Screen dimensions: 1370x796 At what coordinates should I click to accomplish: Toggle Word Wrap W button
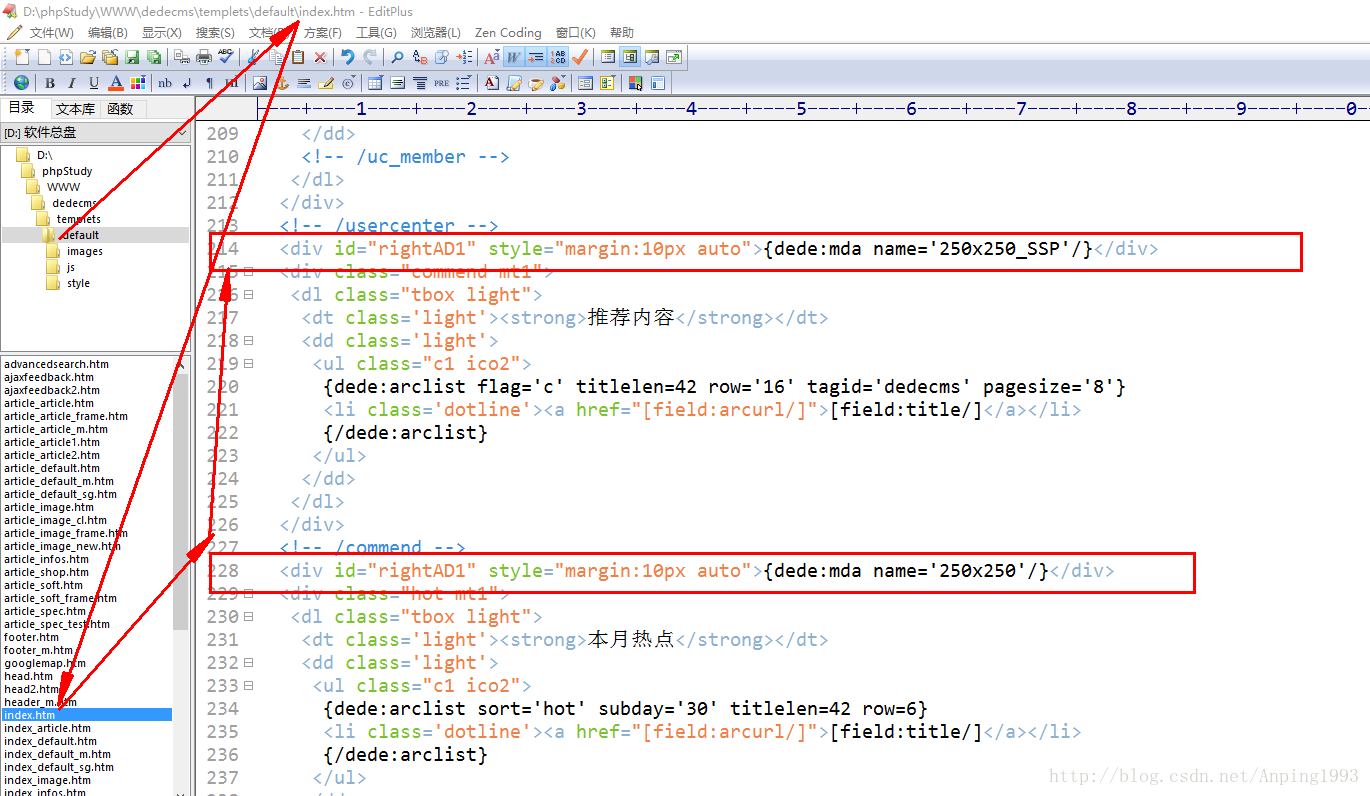pyautogui.click(x=513, y=57)
